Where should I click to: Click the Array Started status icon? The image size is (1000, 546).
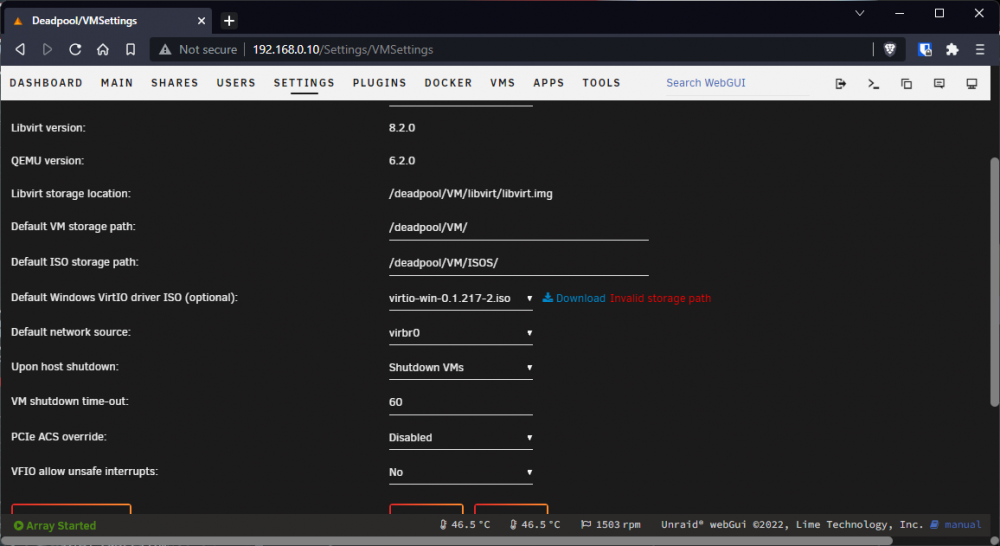click(18, 526)
